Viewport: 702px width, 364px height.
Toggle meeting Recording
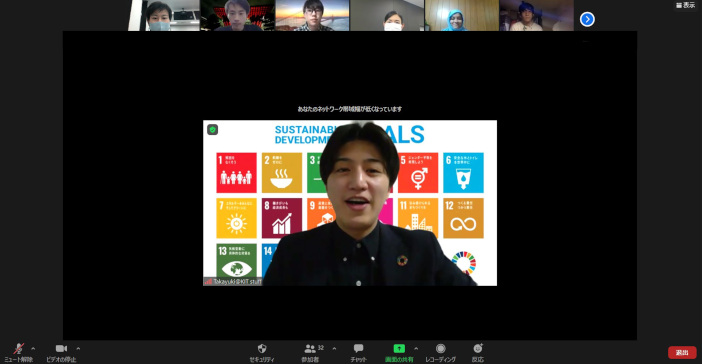441,352
